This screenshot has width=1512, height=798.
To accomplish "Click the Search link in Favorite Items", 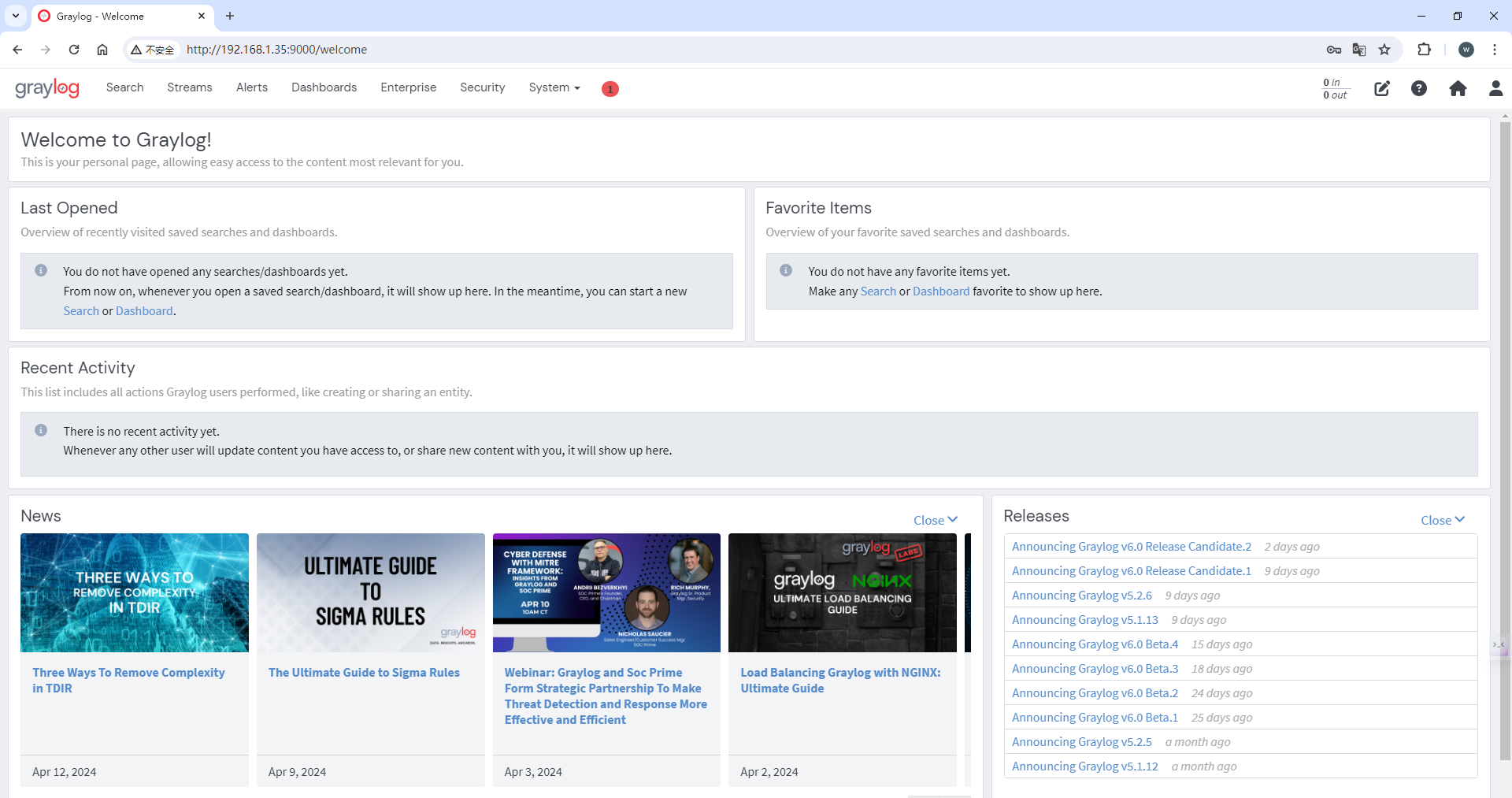I will tap(878, 291).
